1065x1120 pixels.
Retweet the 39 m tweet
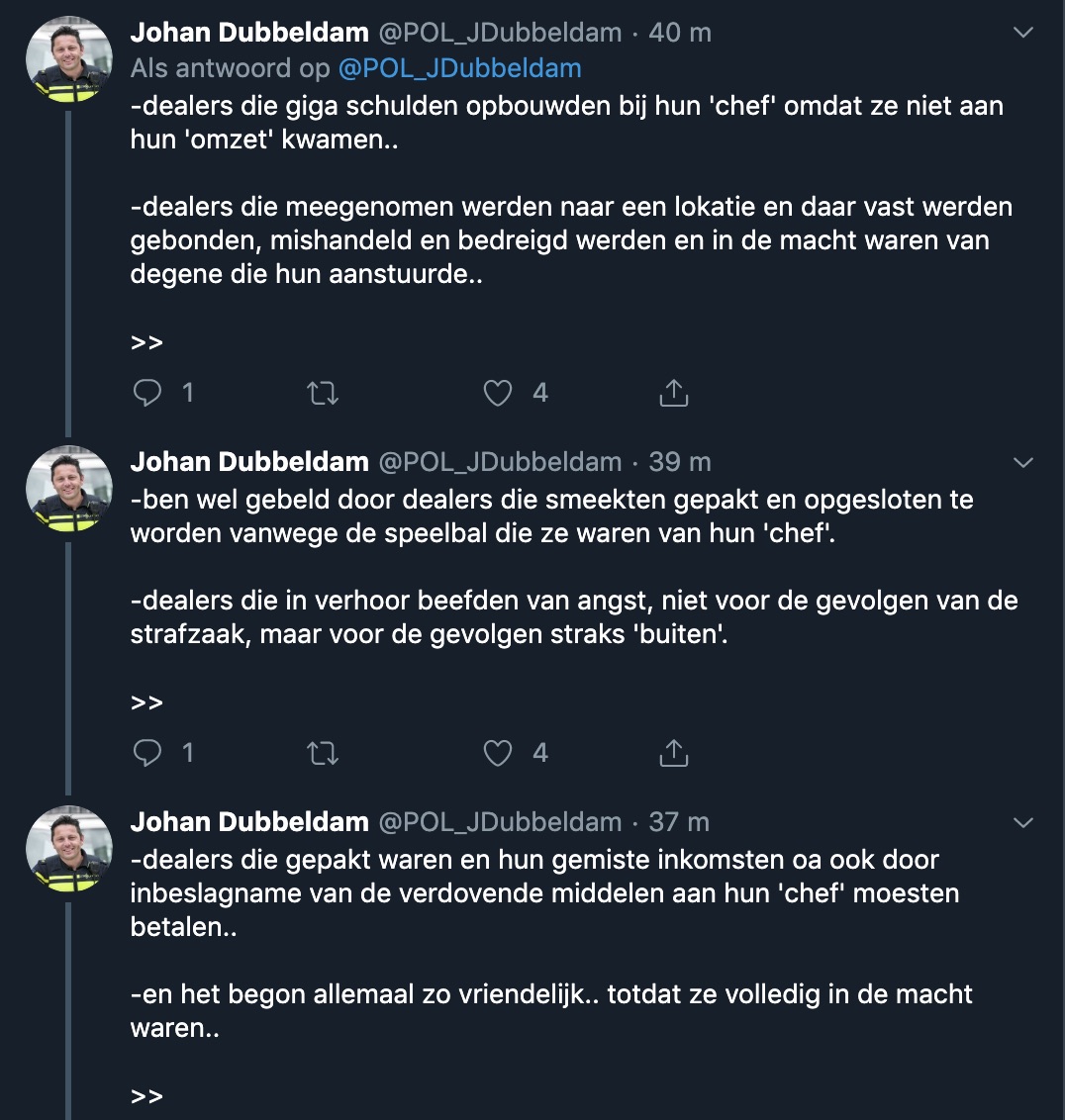coord(323,754)
